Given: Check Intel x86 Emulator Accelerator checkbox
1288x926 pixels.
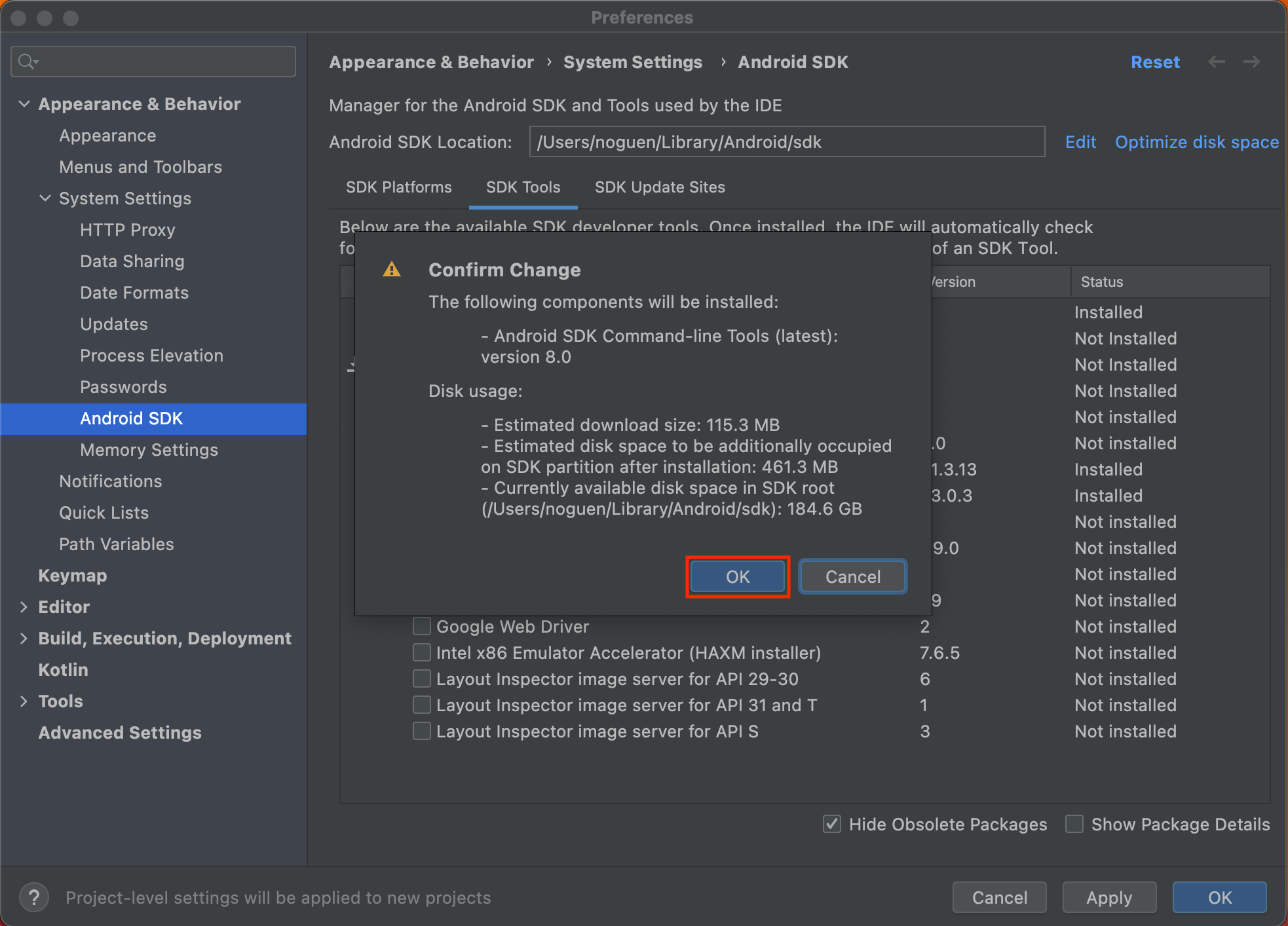Looking at the screenshot, I should coord(422,653).
